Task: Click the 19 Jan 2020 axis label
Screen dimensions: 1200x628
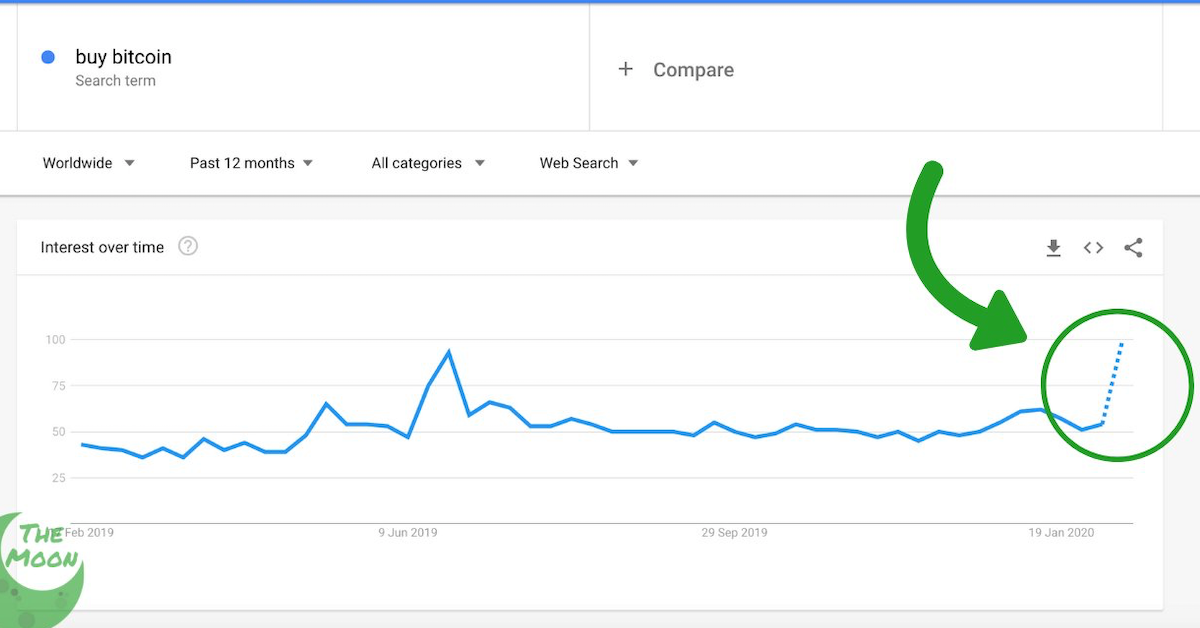Action: pyautogui.click(x=1060, y=532)
